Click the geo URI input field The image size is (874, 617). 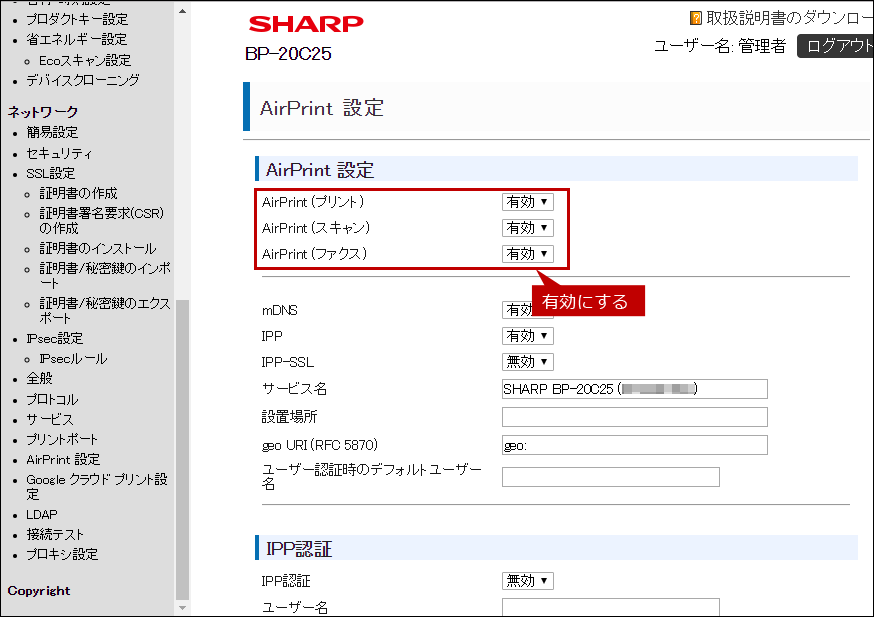click(634, 445)
